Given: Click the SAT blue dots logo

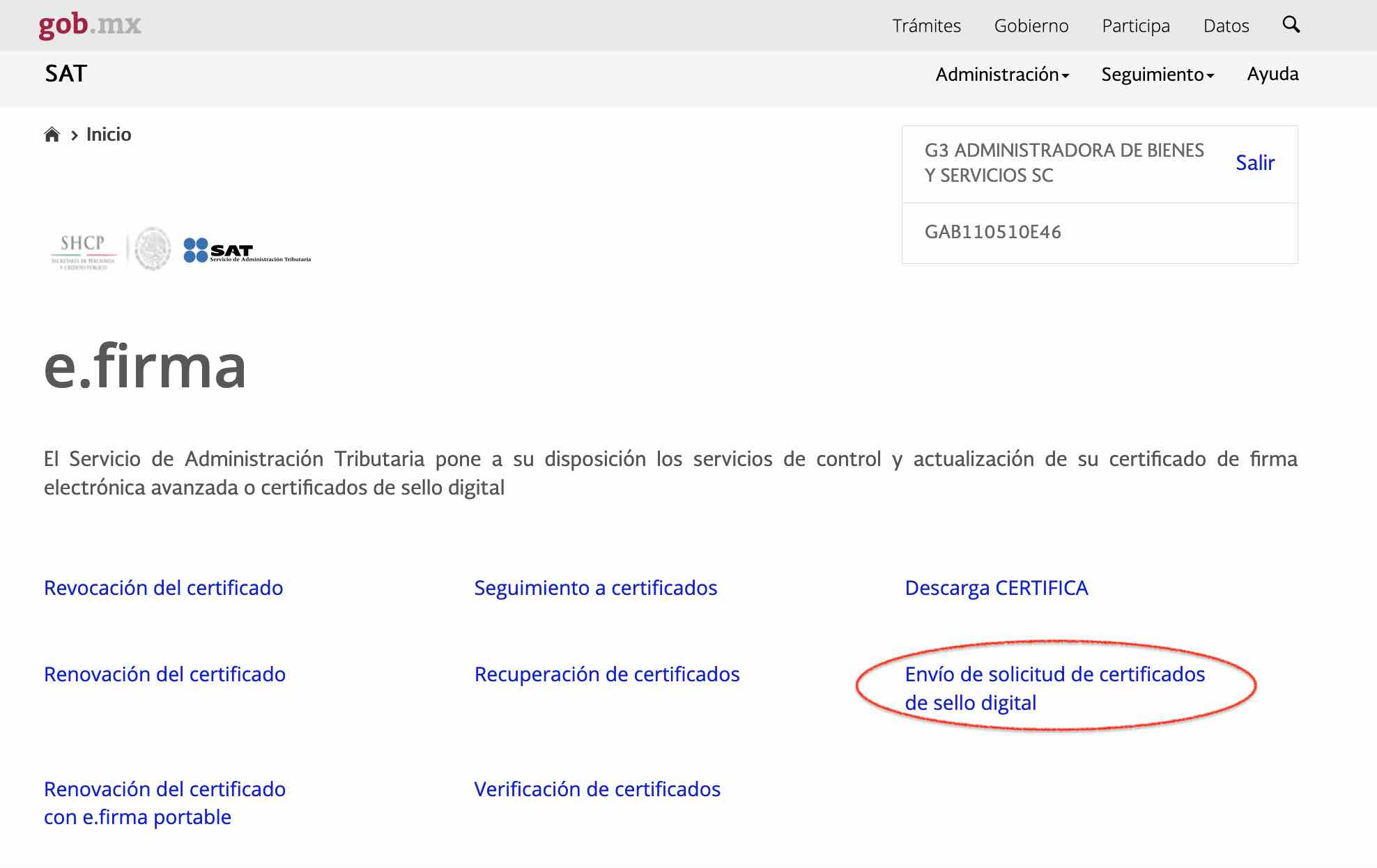Looking at the screenshot, I should click(x=196, y=250).
